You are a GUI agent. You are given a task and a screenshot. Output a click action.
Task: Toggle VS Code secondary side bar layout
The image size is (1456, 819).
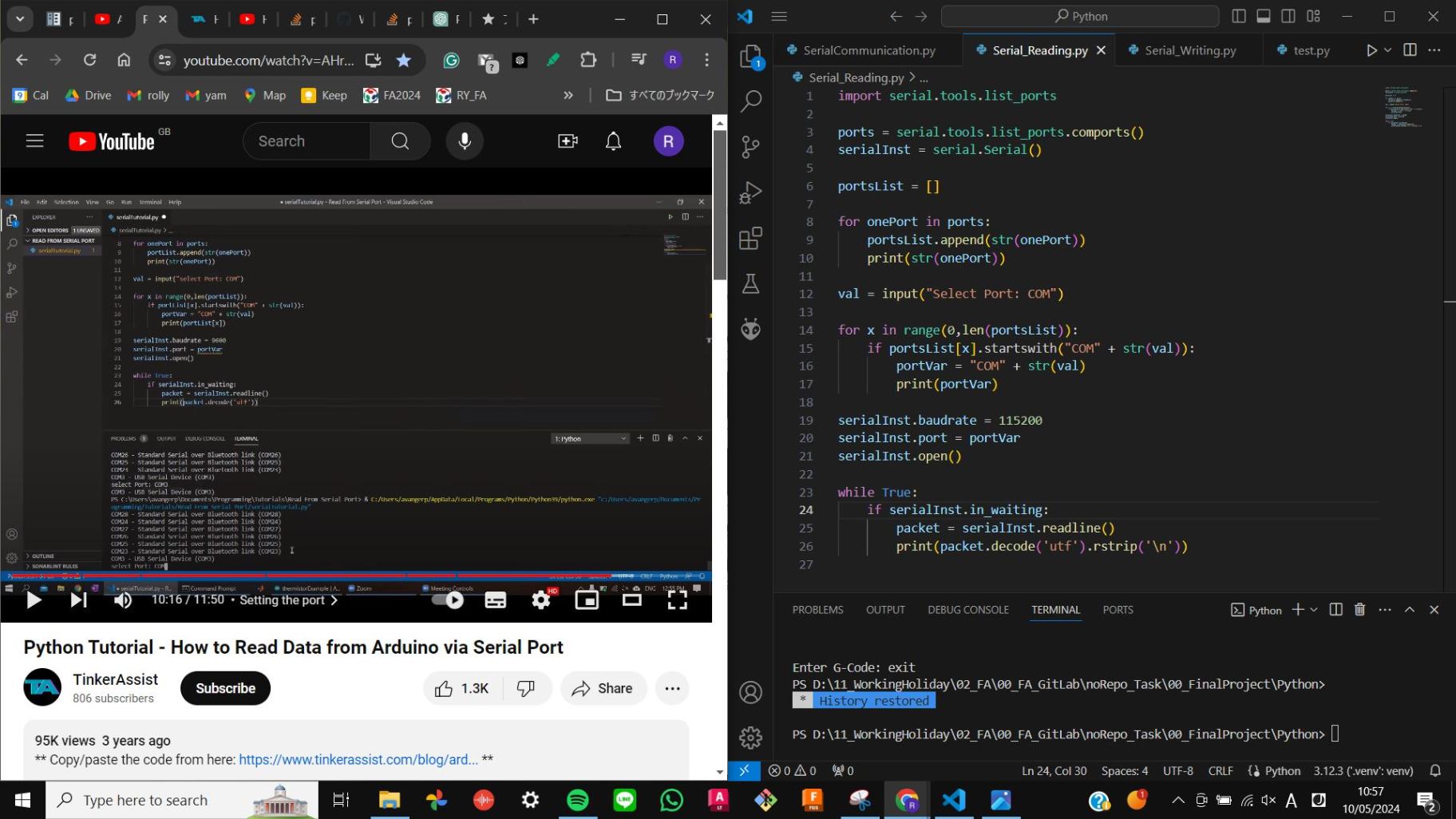pyautogui.click(x=1288, y=16)
